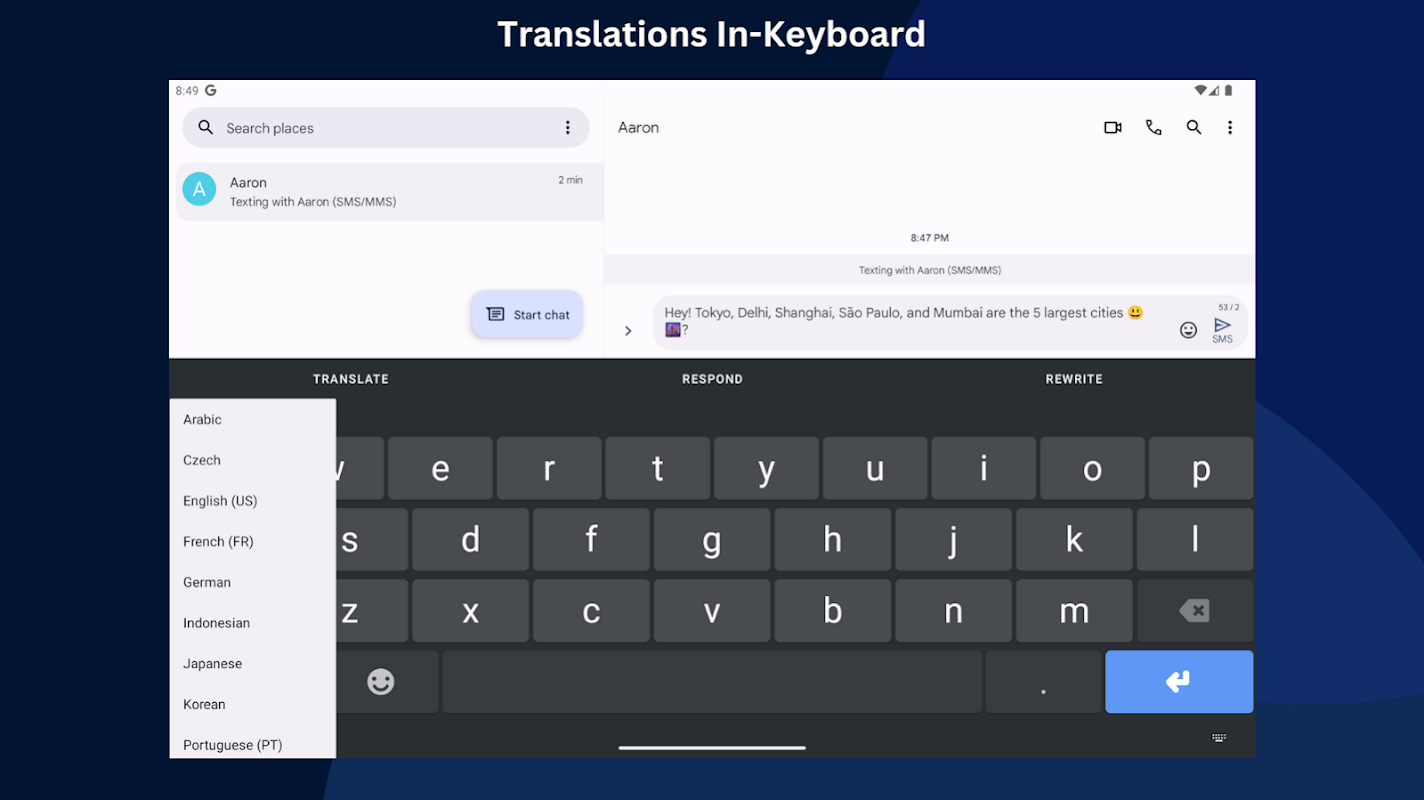Viewport: 1424px width, 800px height.
Task: Tap the letter e key
Action: (440, 468)
